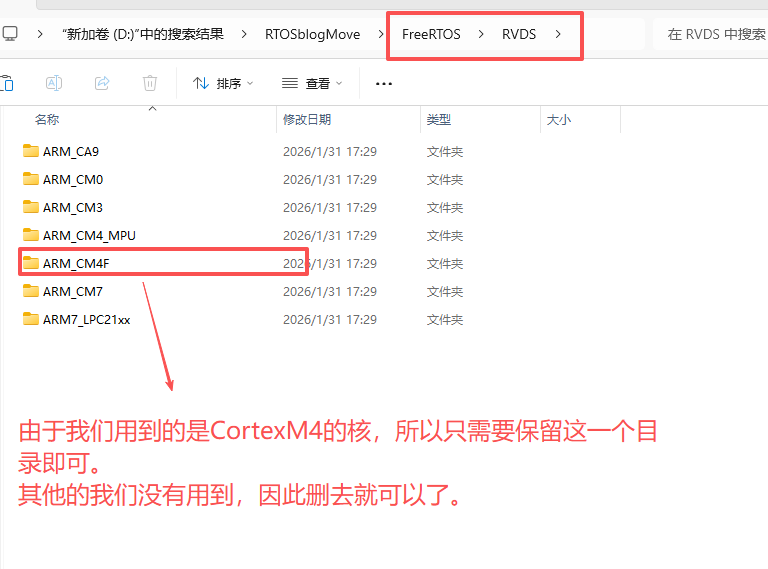Open the 排序 sort dropdown
Viewport: 768px width, 569px height.
(x=222, y=84)
